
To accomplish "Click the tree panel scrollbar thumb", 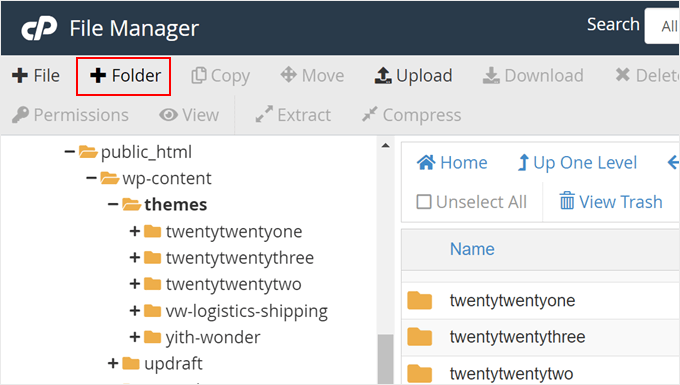I will pos(385,359).
